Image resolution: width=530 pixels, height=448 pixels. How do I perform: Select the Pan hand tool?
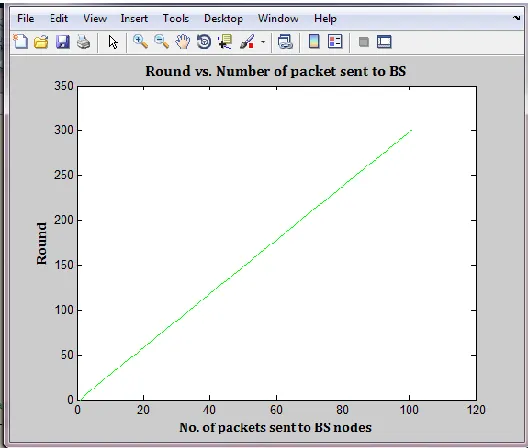tap(183, 42)
